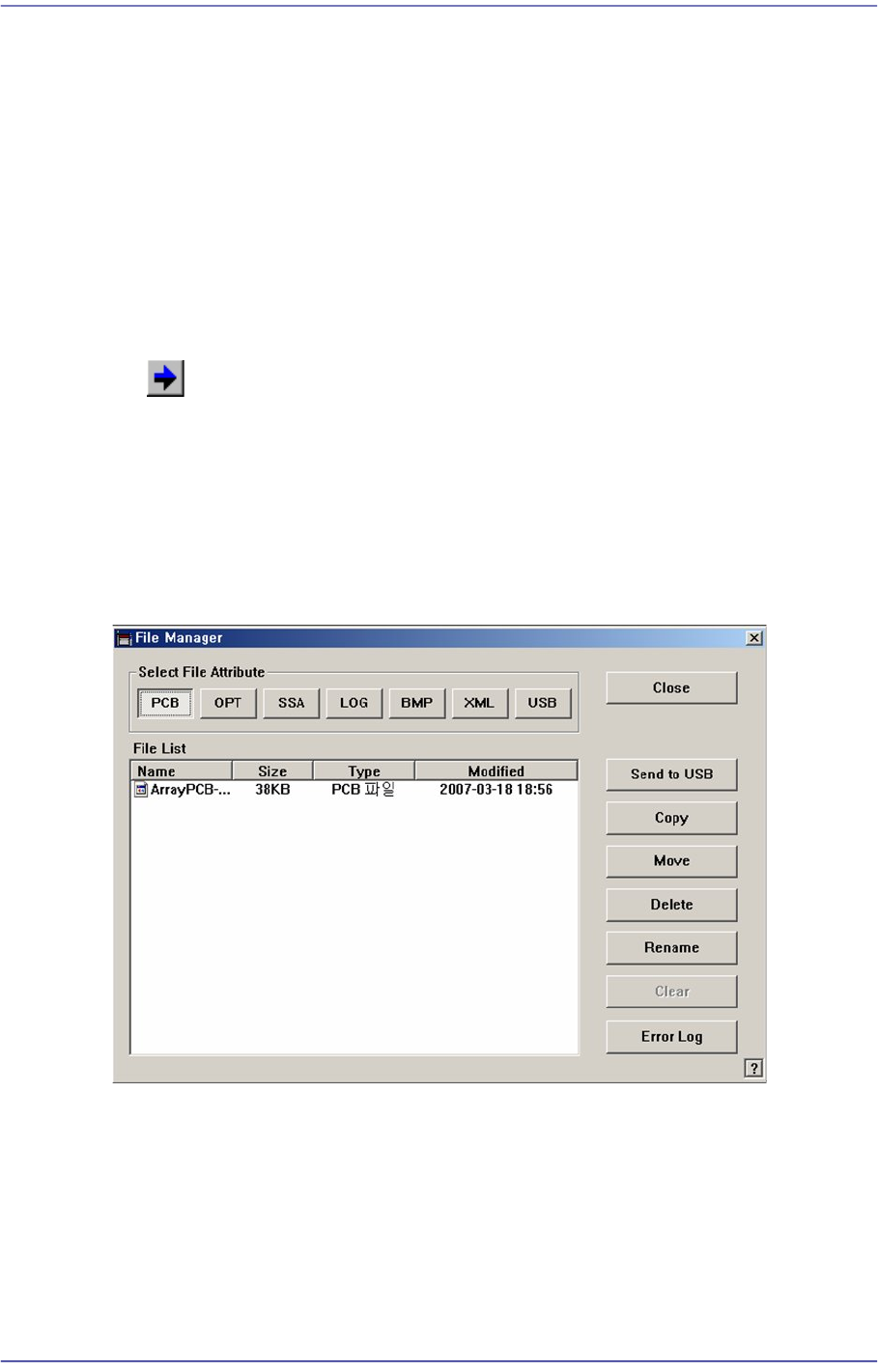Select the PCB file attribute
This screenshot has height=1372, width=878.
click(x=165, y=703)
